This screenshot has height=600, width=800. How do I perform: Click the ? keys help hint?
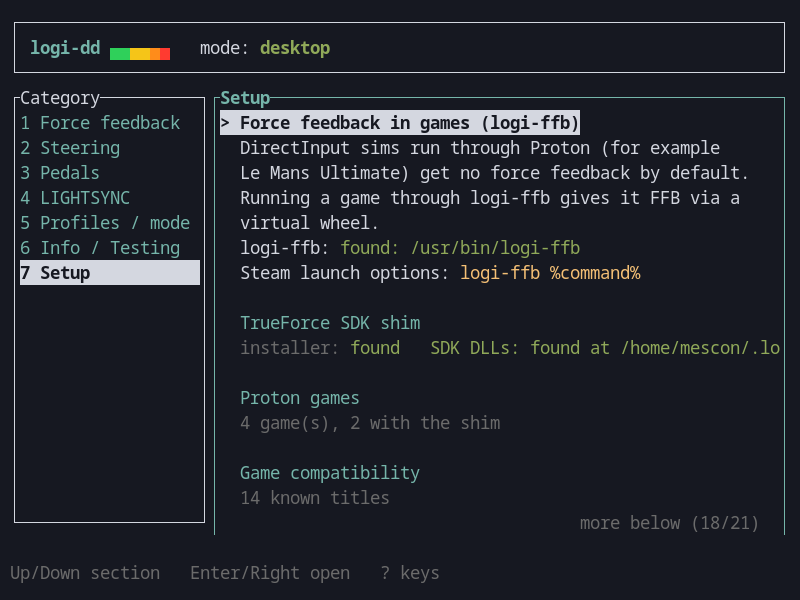410,573
